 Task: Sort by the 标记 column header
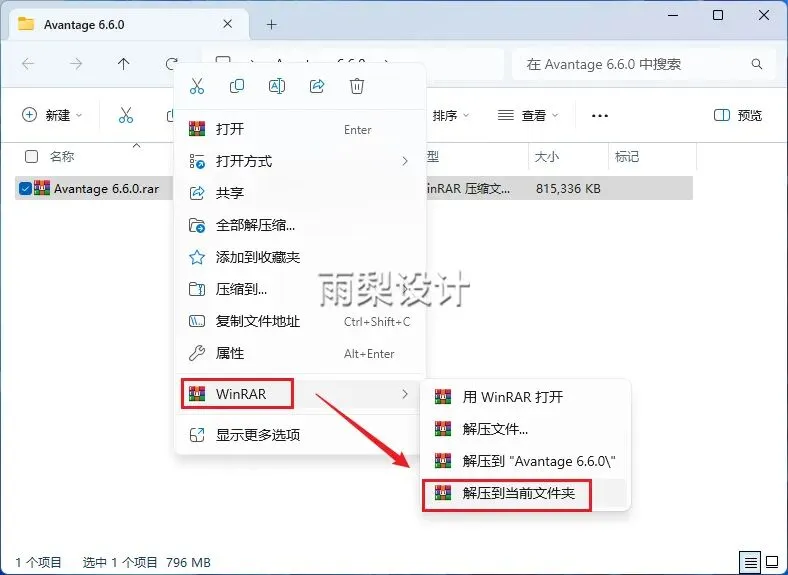pos(627,157)
